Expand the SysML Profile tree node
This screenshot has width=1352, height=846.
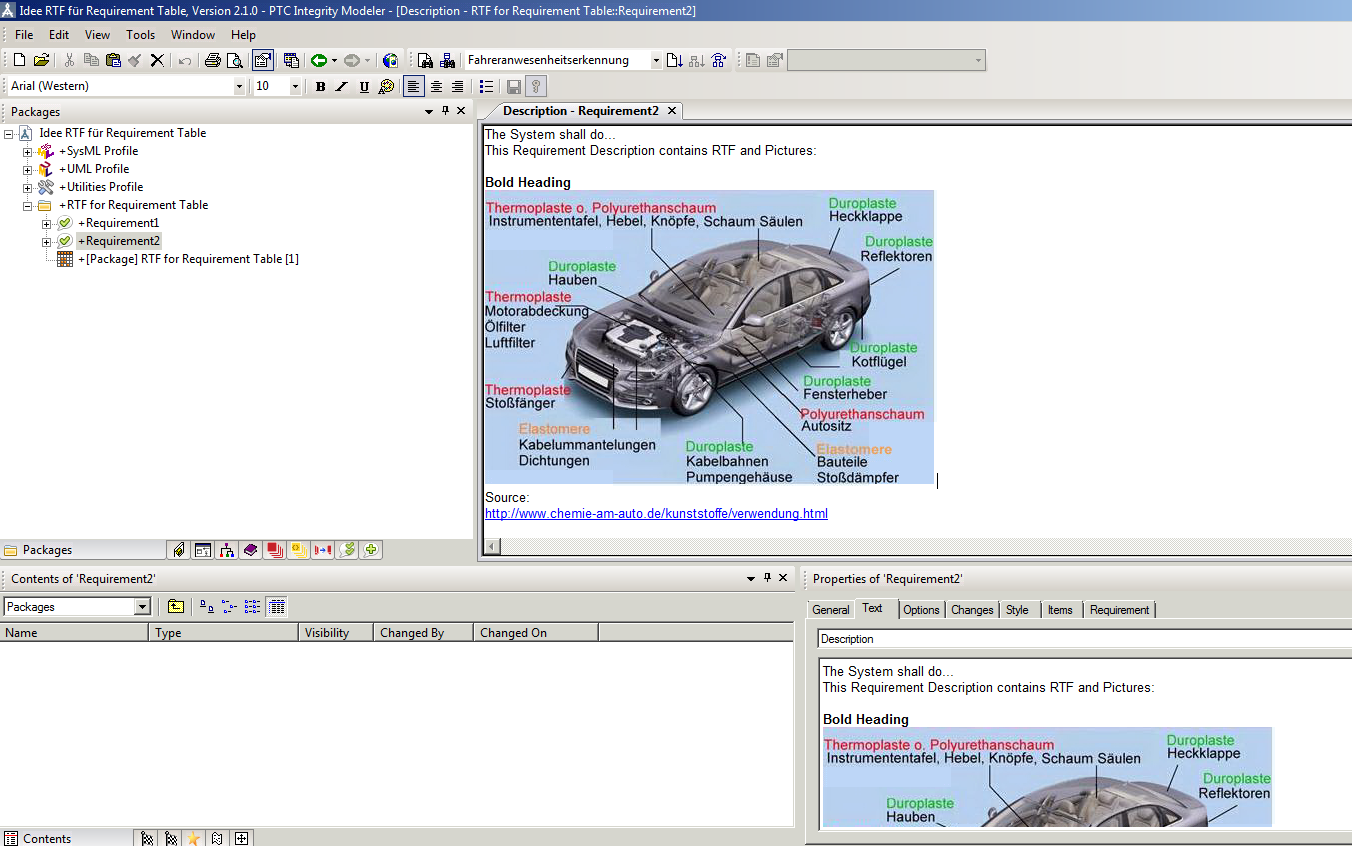pos(28,152)
